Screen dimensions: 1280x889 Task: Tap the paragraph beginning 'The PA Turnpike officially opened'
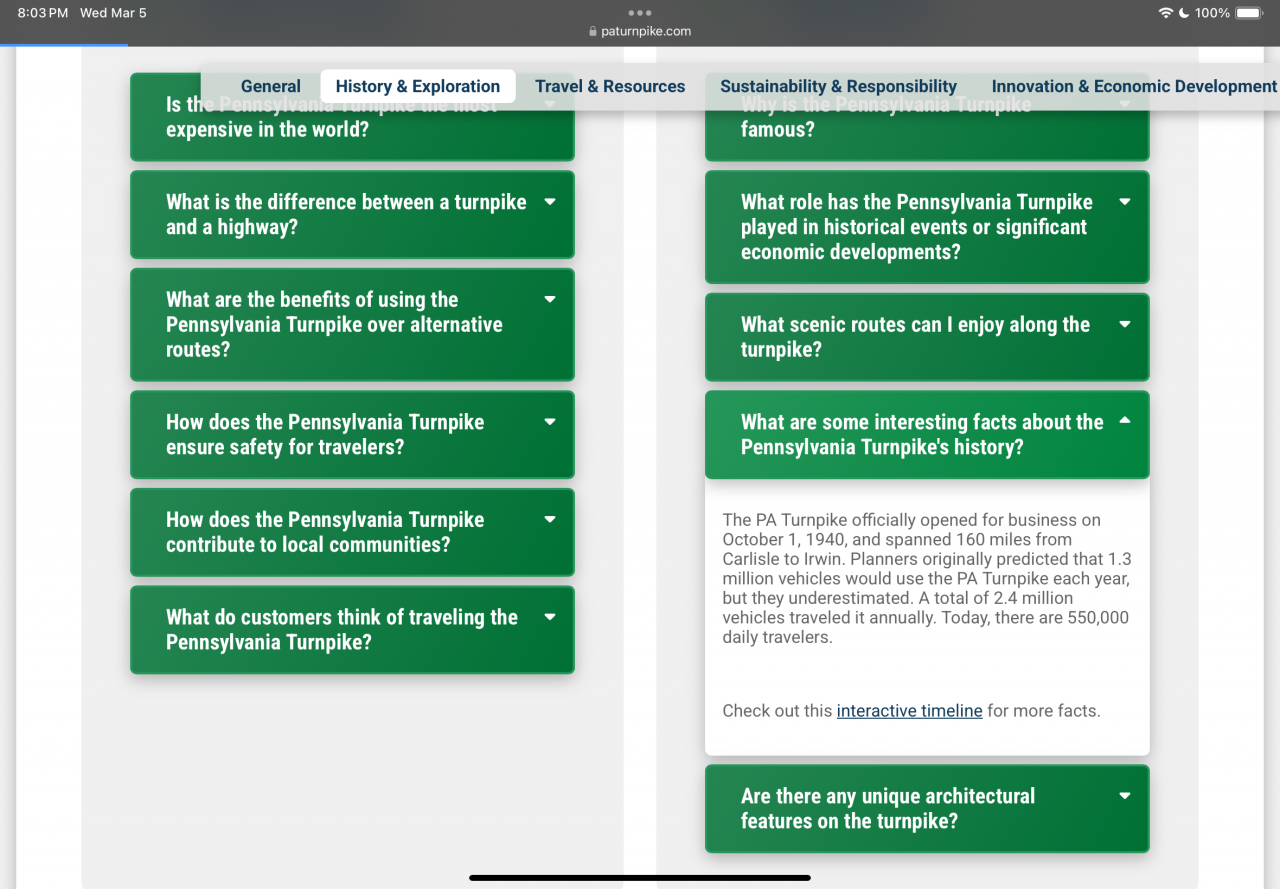click(x=927, y=578)
